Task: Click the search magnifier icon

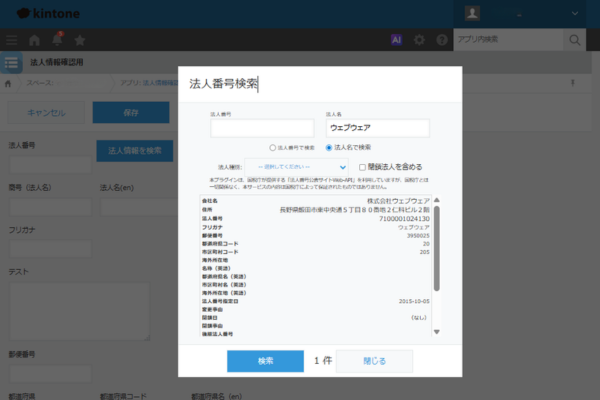Action: click(575, 40)
